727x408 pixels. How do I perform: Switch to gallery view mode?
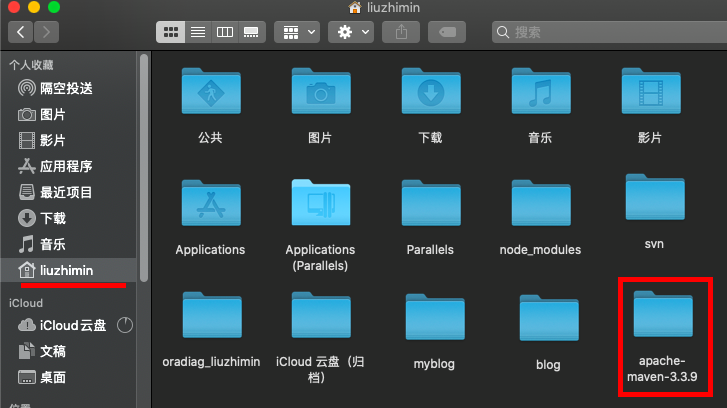pyautogui.click(x=251, y=32)
